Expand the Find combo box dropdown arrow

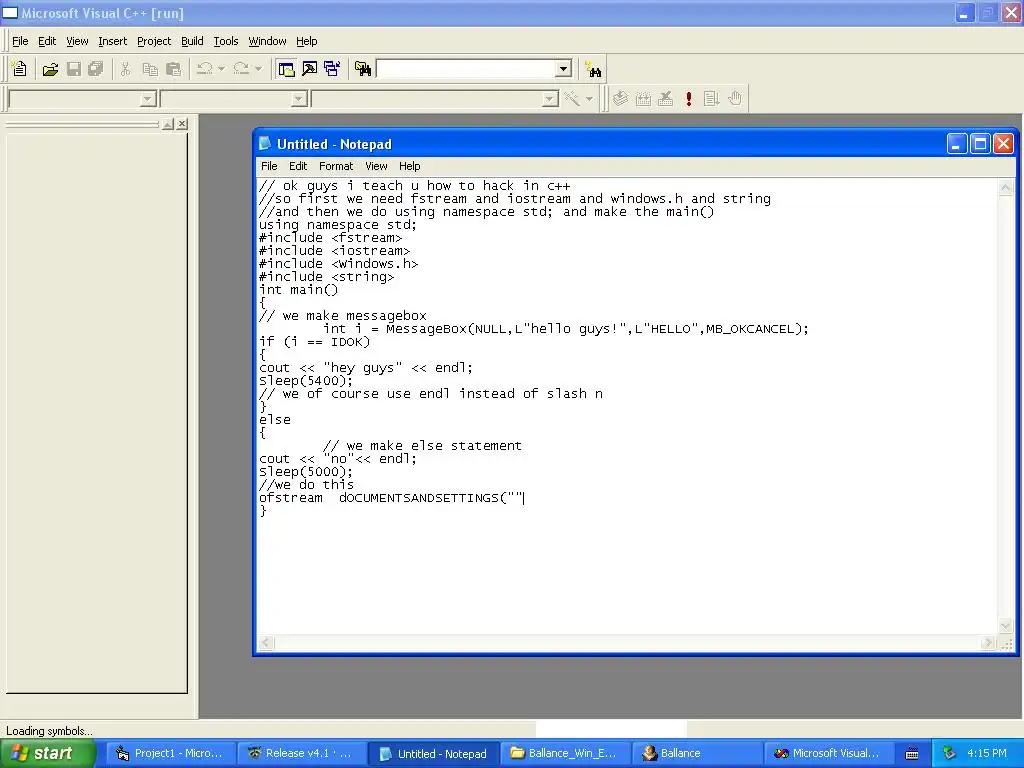pos(564,69)
